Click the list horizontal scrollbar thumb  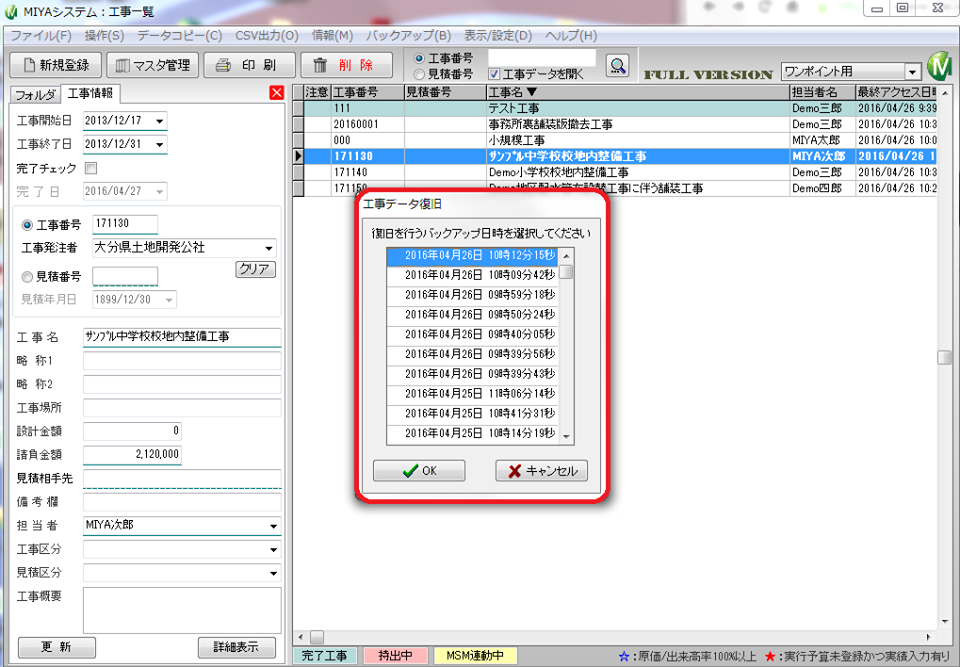317,637
